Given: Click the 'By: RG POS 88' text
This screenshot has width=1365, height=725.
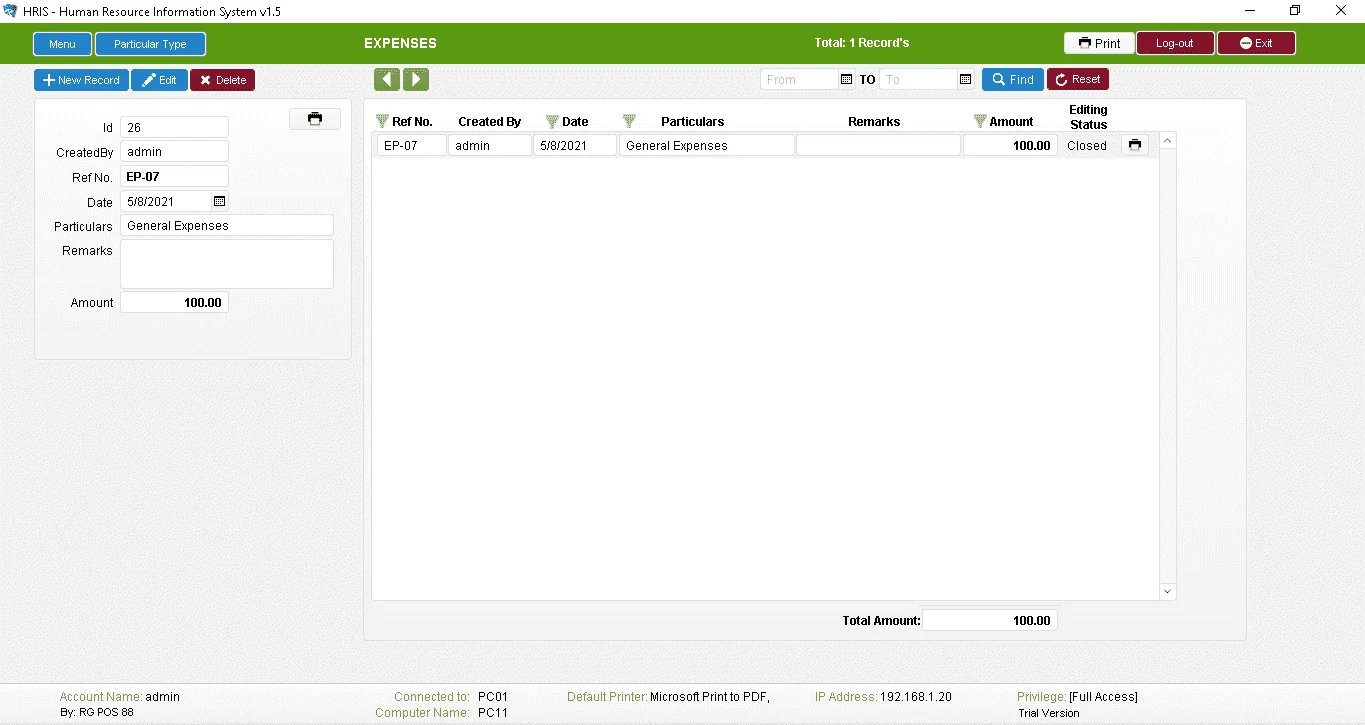Looking at the screenshot, I should click(x=97, y=713).
